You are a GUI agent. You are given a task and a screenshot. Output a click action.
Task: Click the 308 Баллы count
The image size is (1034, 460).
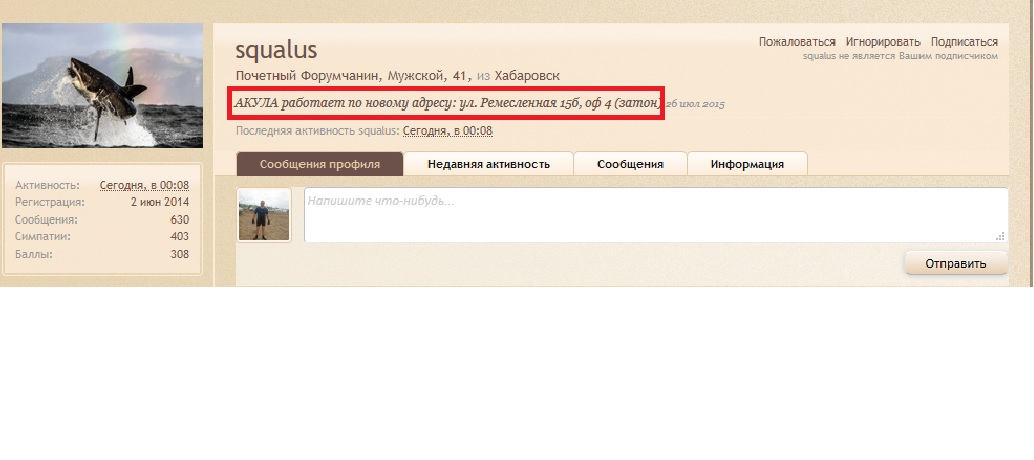(x=179, y=254)
